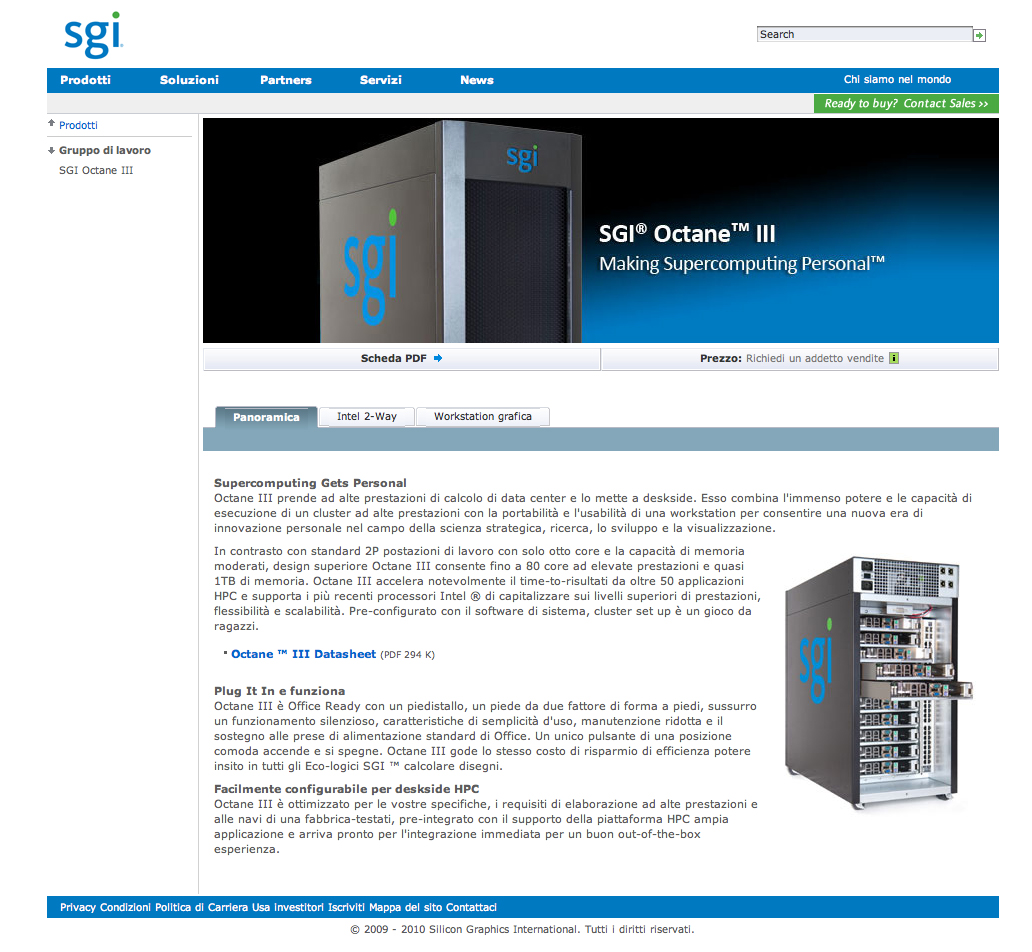Viewport: 1032px width, 952px height.
Task: Open Privacy footer link
Action: coord(78,907)
